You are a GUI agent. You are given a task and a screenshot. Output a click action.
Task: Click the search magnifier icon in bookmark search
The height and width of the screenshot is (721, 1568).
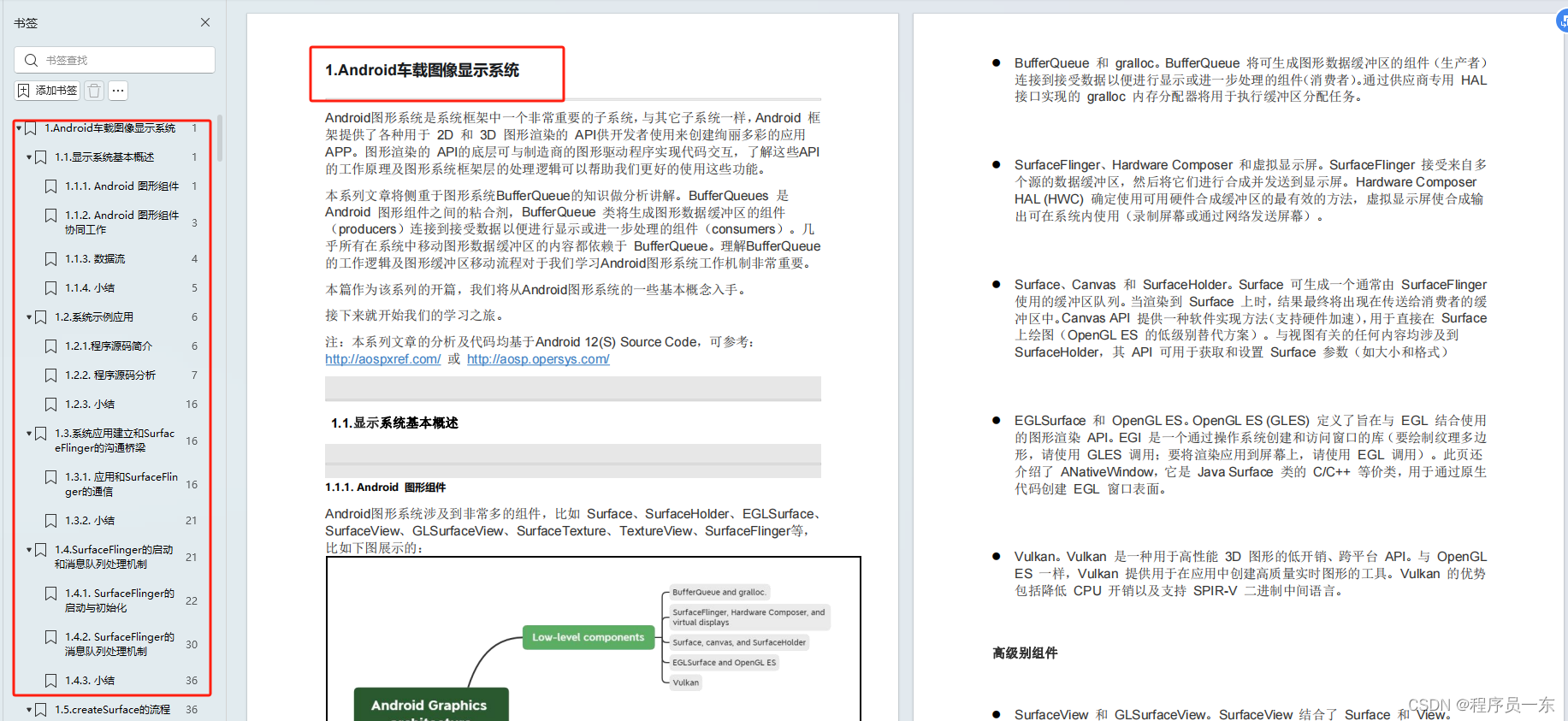[x=32, y=60]
